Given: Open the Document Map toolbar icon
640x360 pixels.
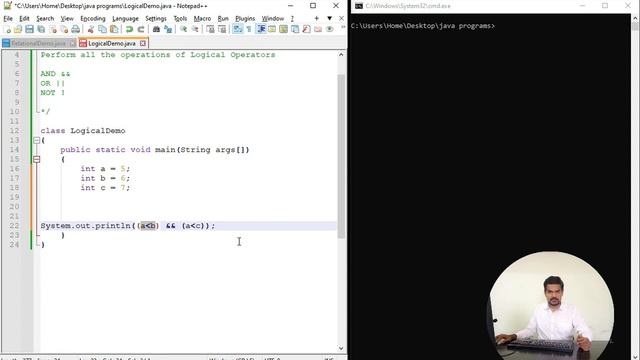Looking at the screenshot, I should (x=283, y=29).
